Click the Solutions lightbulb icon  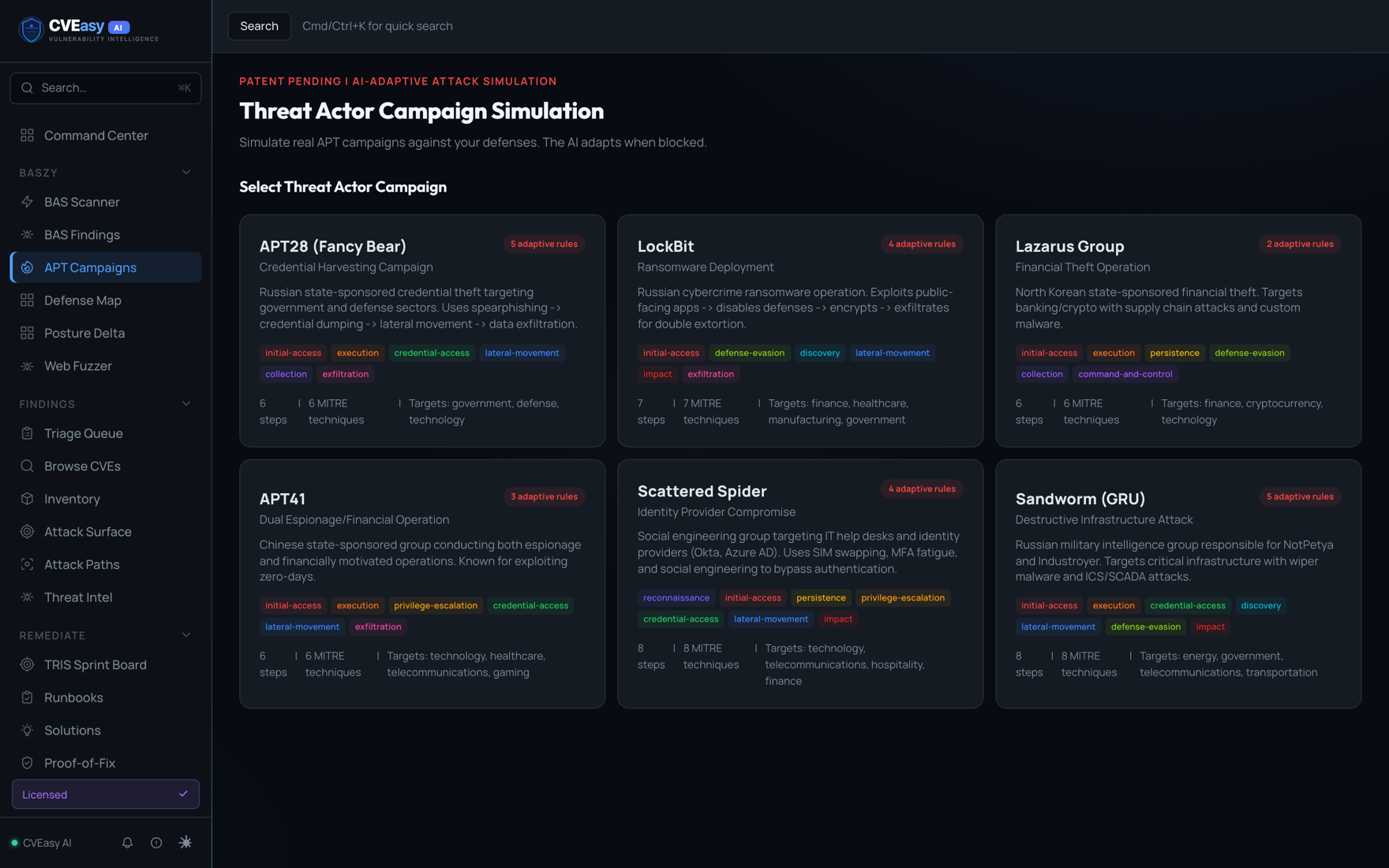point(27,731)
